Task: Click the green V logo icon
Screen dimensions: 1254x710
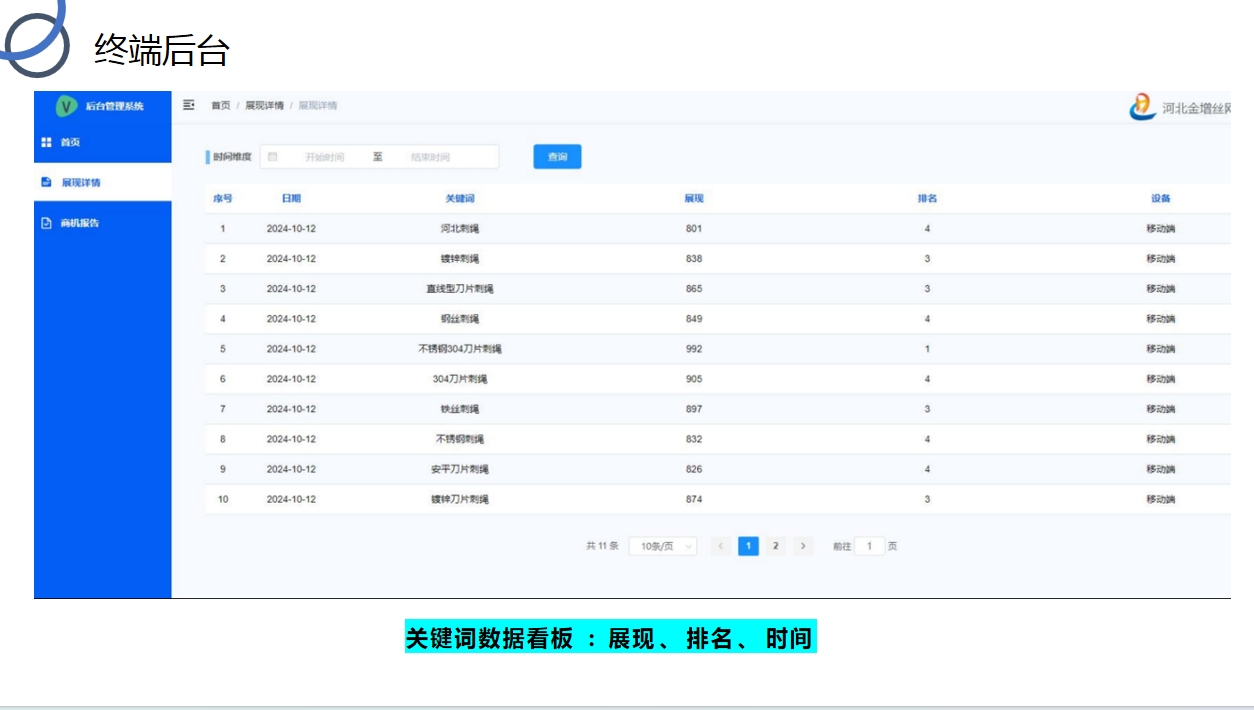Action: 66,106
